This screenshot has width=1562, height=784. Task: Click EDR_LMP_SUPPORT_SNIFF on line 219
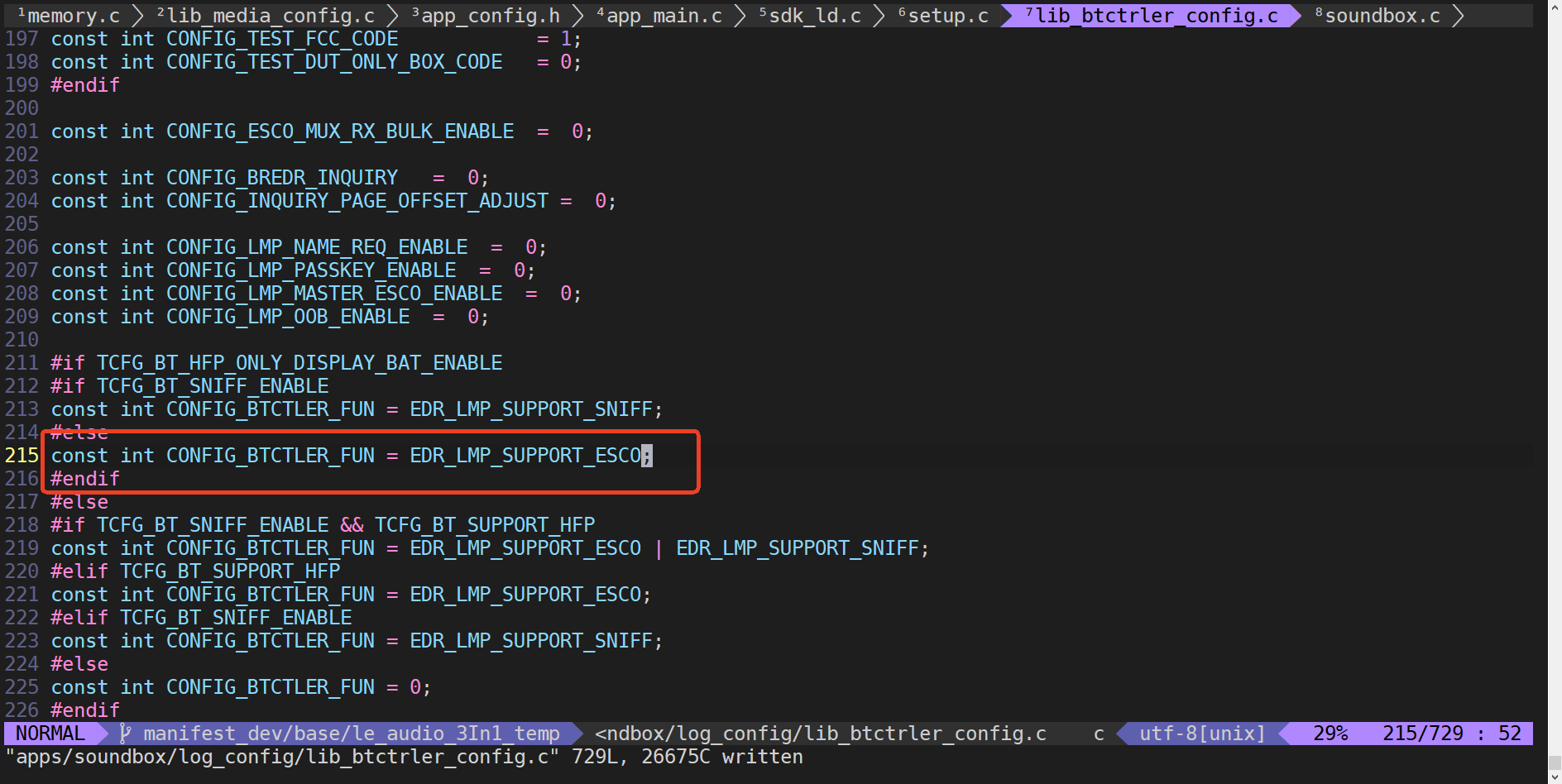pyautogui.click(x=798, y=548)
